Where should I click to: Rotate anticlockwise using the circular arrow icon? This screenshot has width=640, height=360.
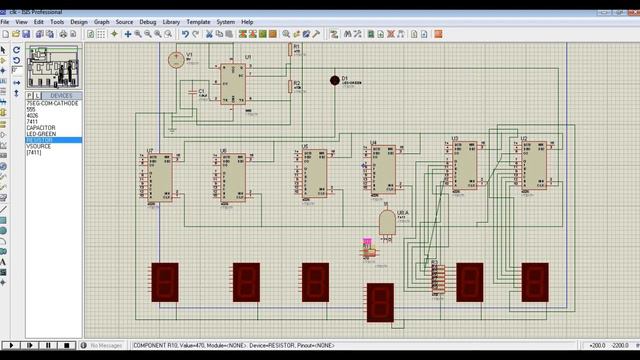tap(17, 60)
